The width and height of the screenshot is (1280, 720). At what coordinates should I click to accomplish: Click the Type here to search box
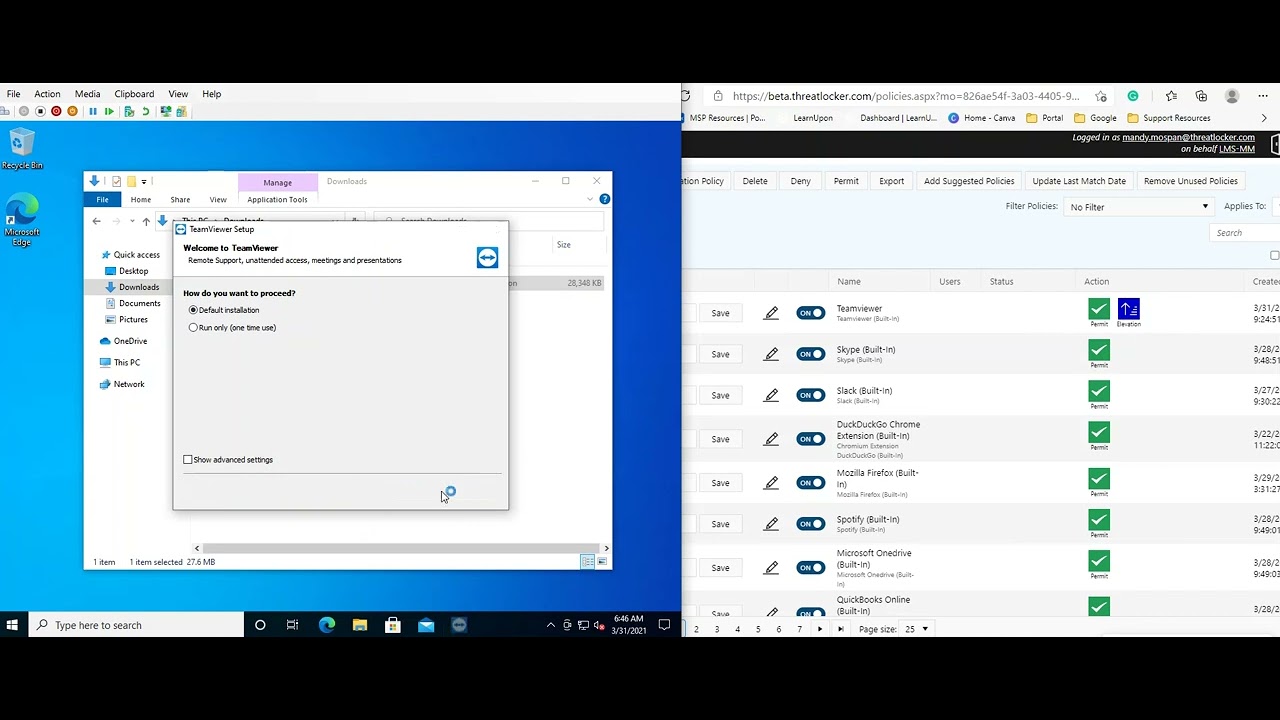pos(136,625)
